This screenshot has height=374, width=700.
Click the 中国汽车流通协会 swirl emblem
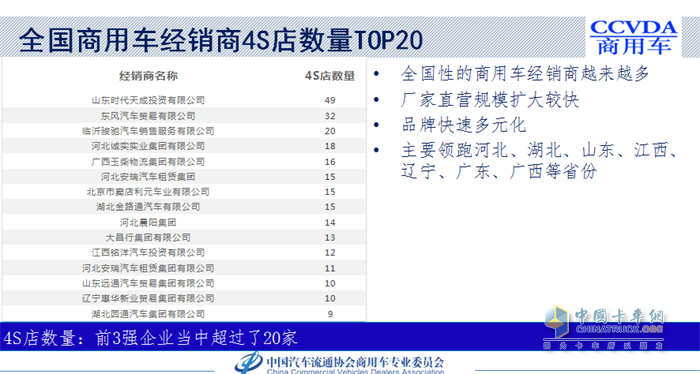coord(248,363)
